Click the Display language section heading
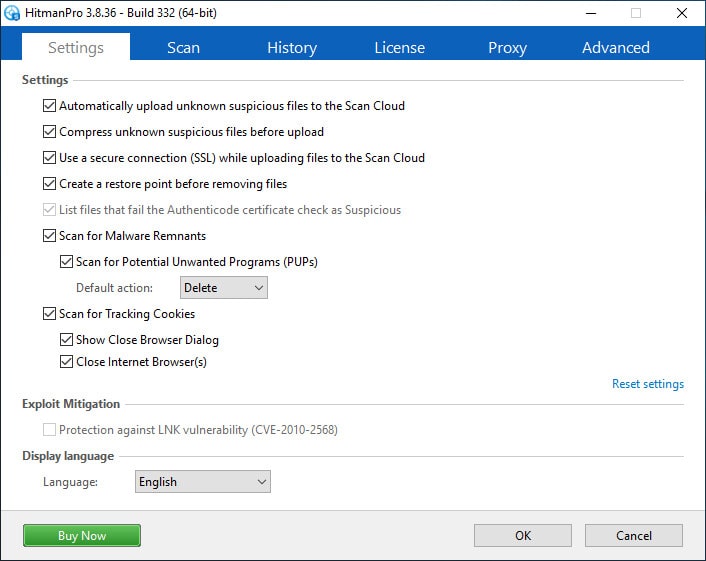 [x=68, y=456]
